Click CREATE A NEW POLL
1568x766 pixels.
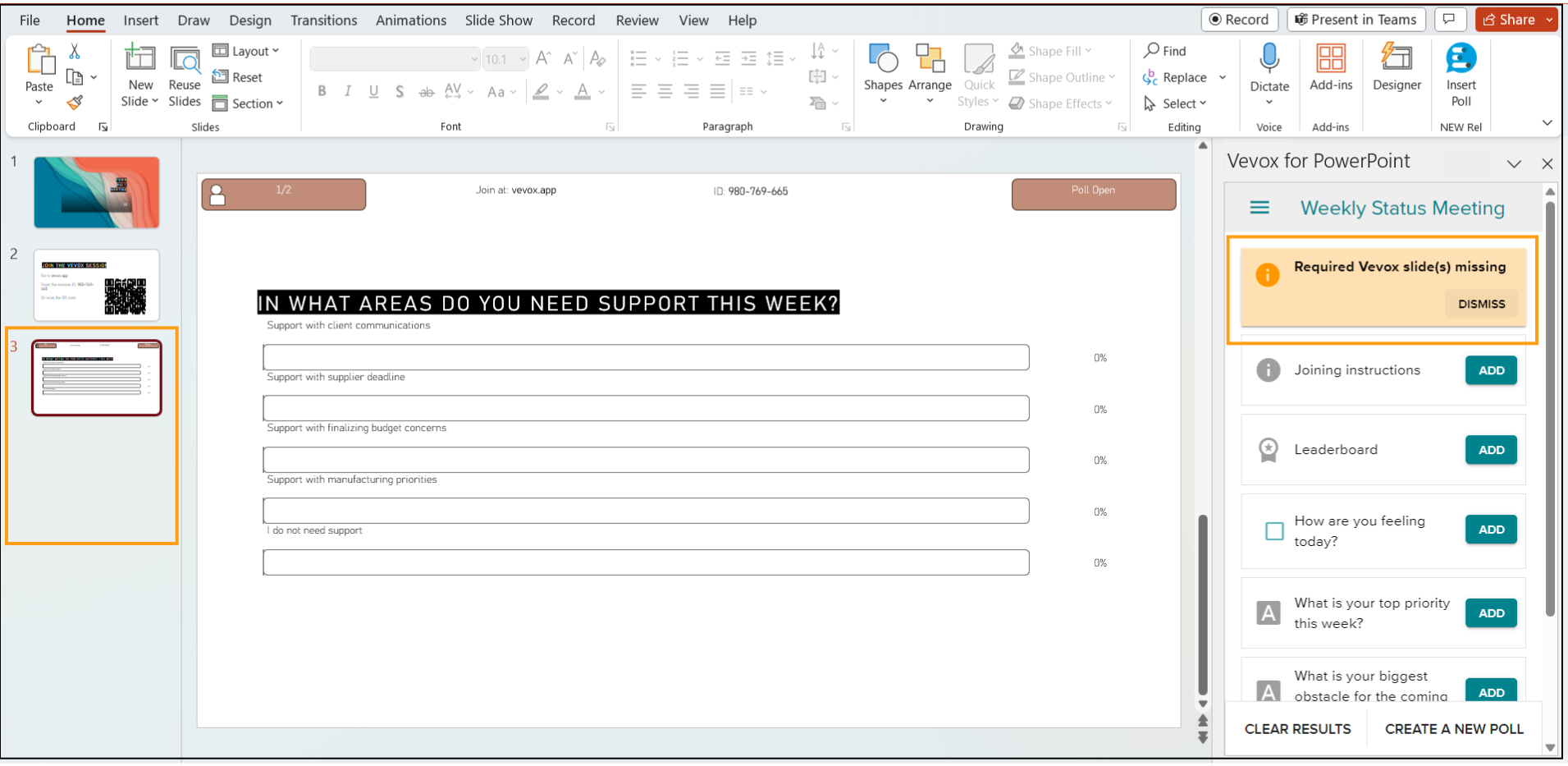tap(1454, 728)
